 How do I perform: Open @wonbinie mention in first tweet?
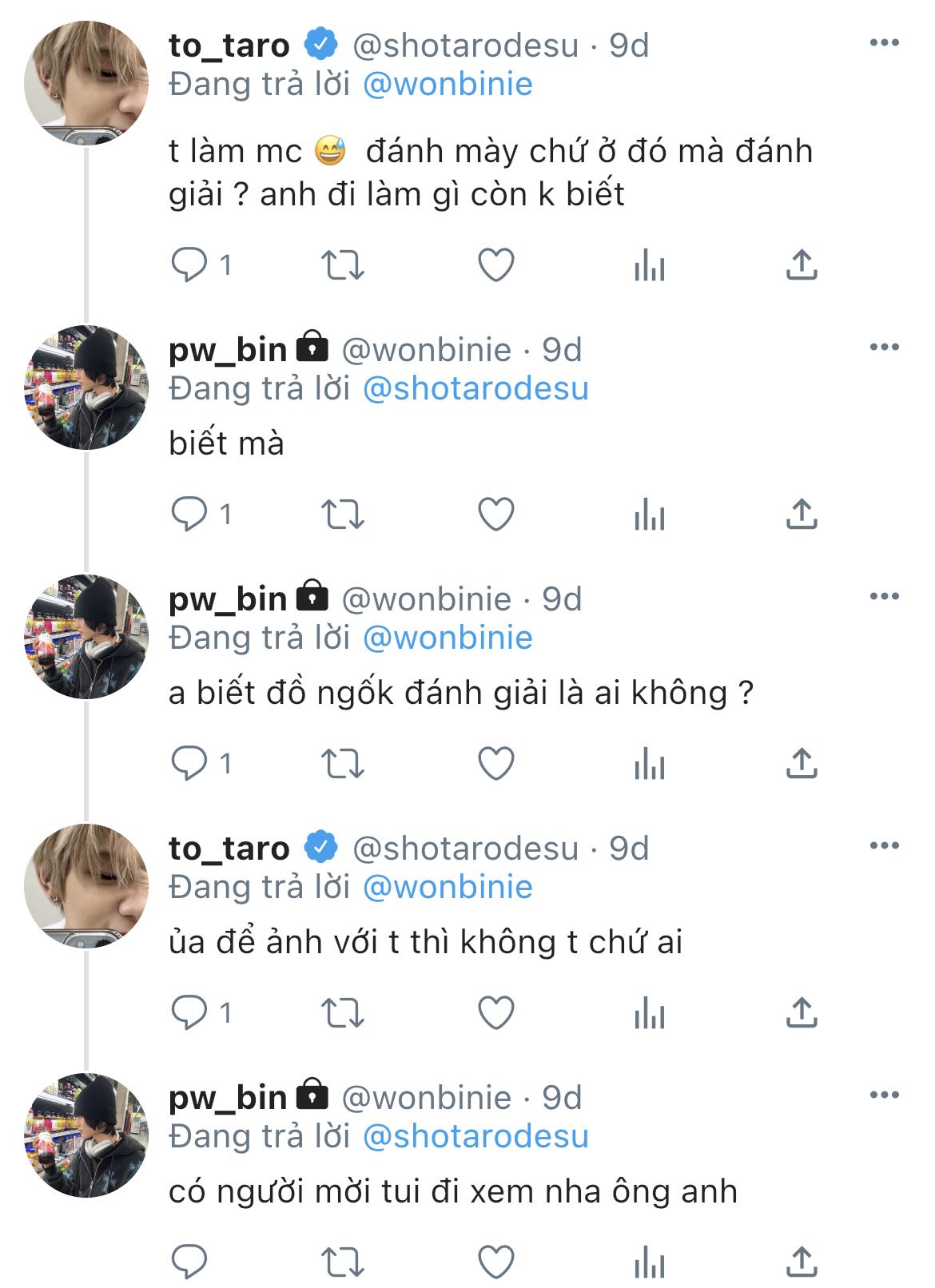(448, 85)
